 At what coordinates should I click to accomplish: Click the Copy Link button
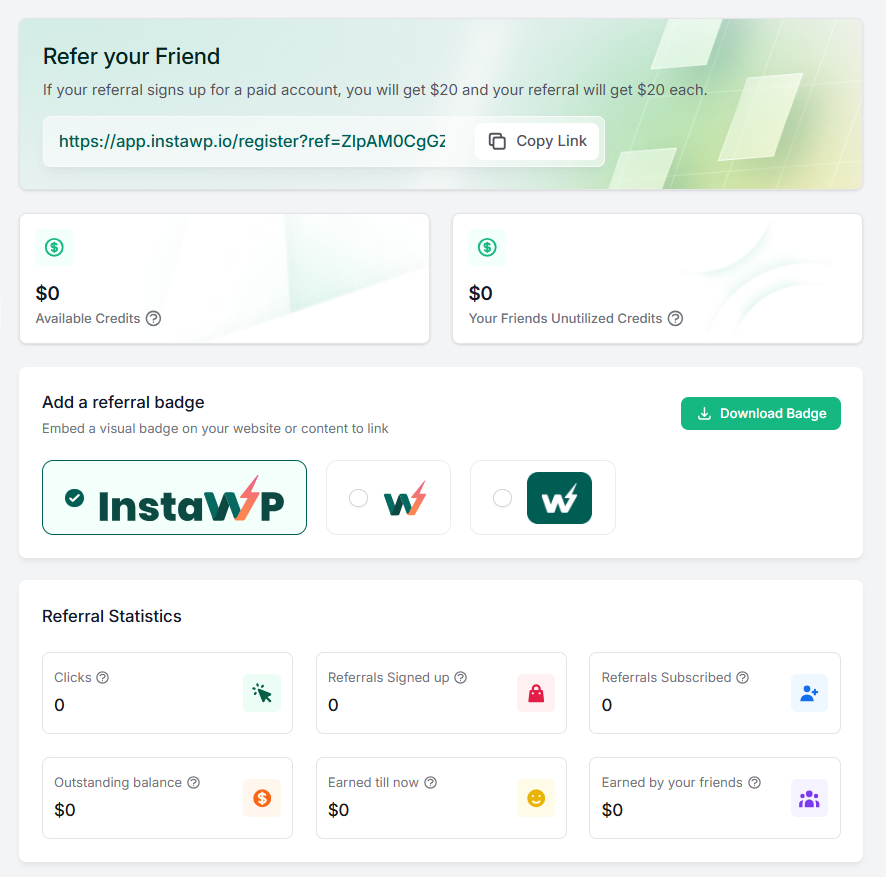coord(537,141)
